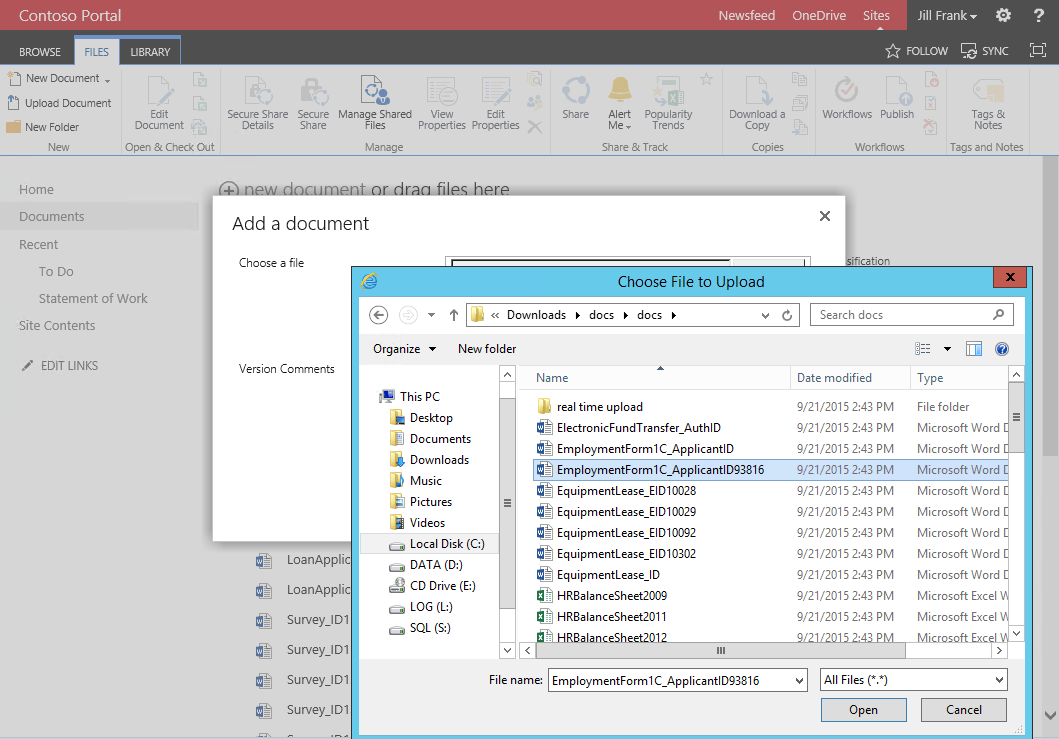Image resolution: width=1059 pixels, height=739 pixels.
Task: Click the EDIT LINKS link
Action: (x=60, y=365)
